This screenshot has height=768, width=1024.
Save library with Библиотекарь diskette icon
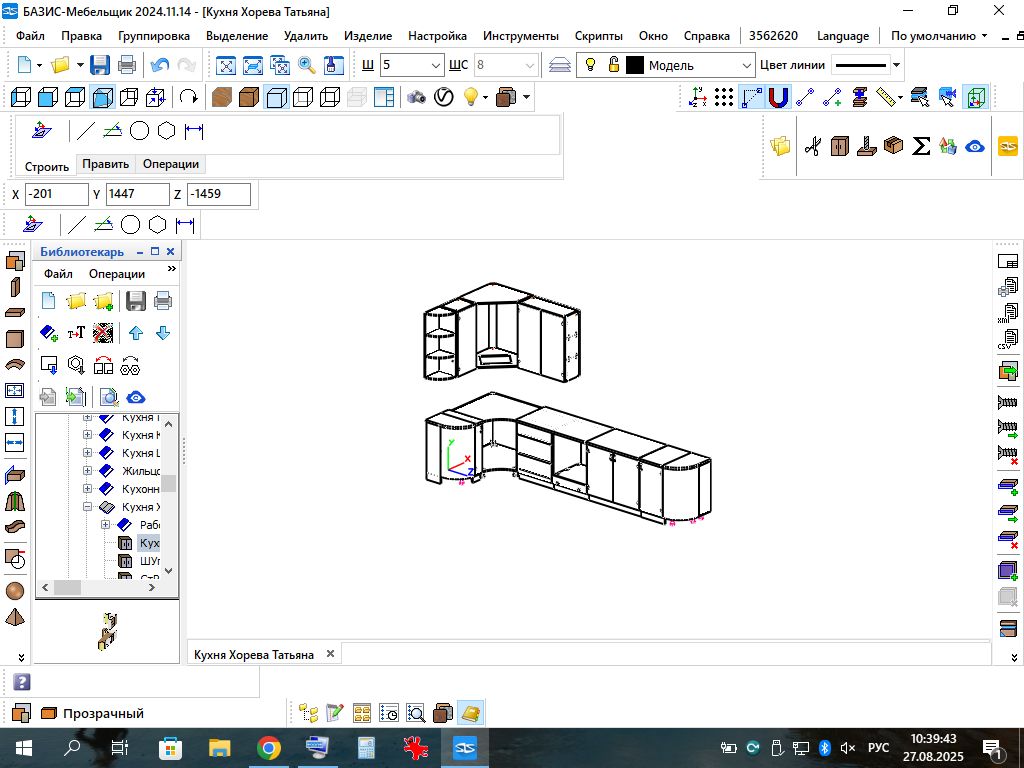coord(136,300)
